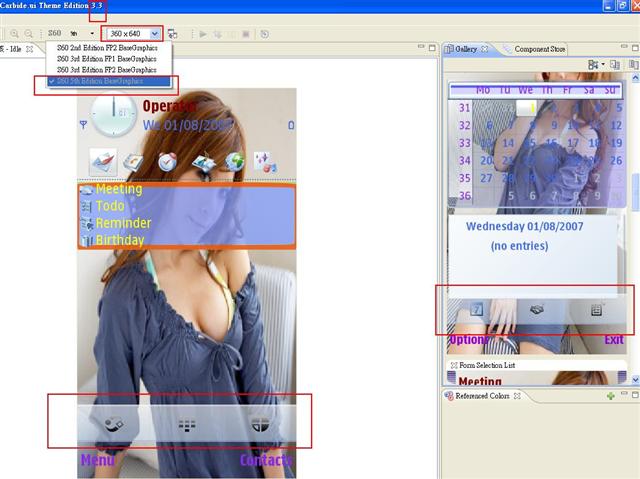Click the Referenced Colors green add icon
The image size is (640, 479).
tap(611, 396)
